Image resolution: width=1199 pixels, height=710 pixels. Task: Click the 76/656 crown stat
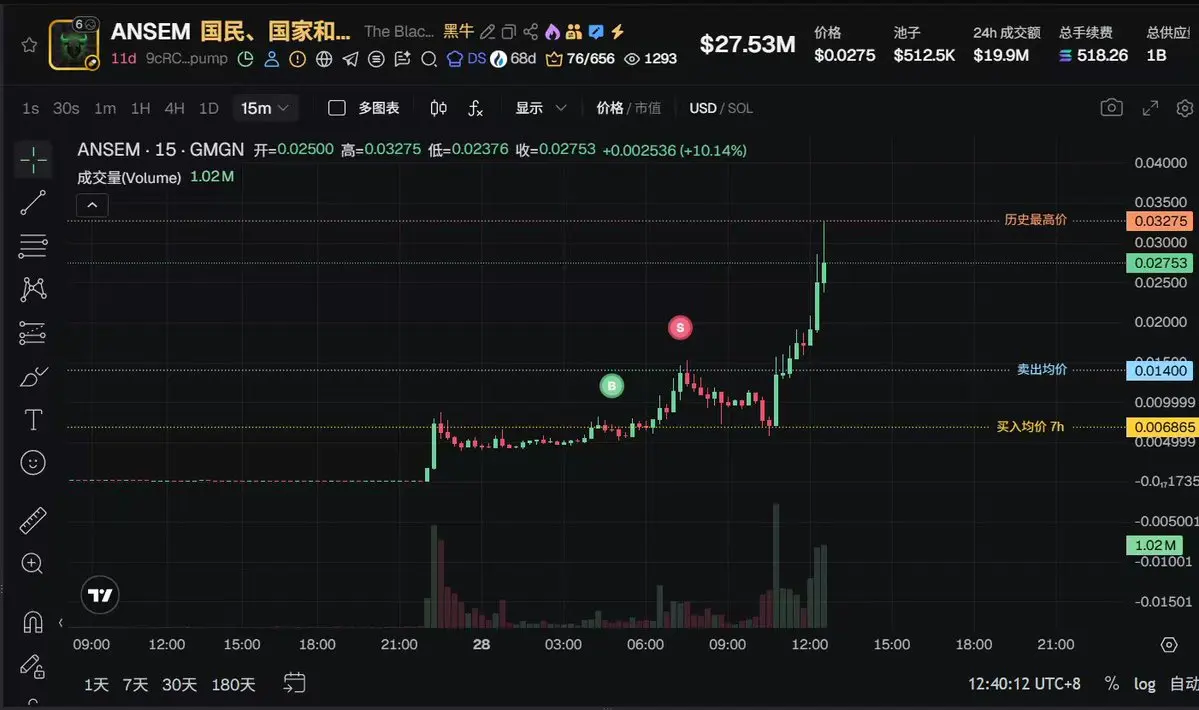(580, 59)
